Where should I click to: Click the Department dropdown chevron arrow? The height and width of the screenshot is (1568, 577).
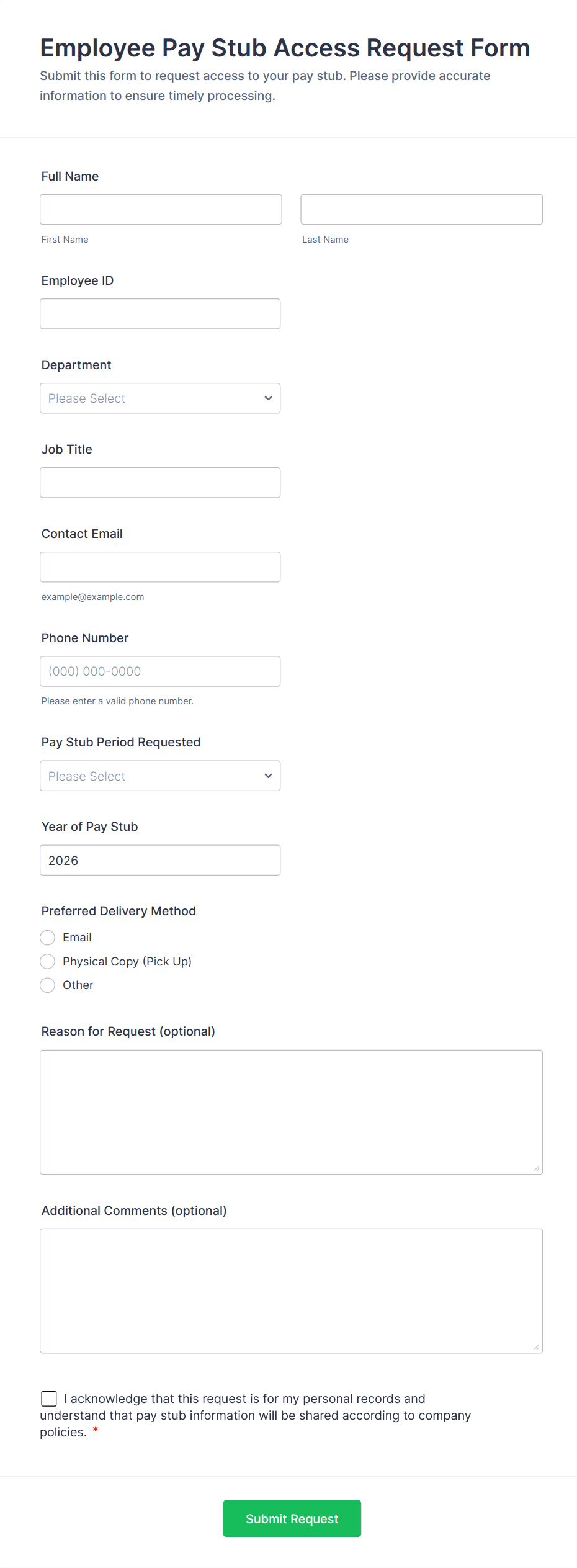coord(268,398)
